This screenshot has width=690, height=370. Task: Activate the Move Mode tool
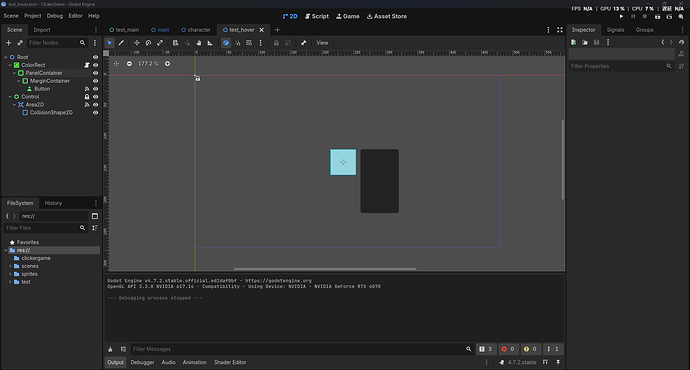click(137, 43)
